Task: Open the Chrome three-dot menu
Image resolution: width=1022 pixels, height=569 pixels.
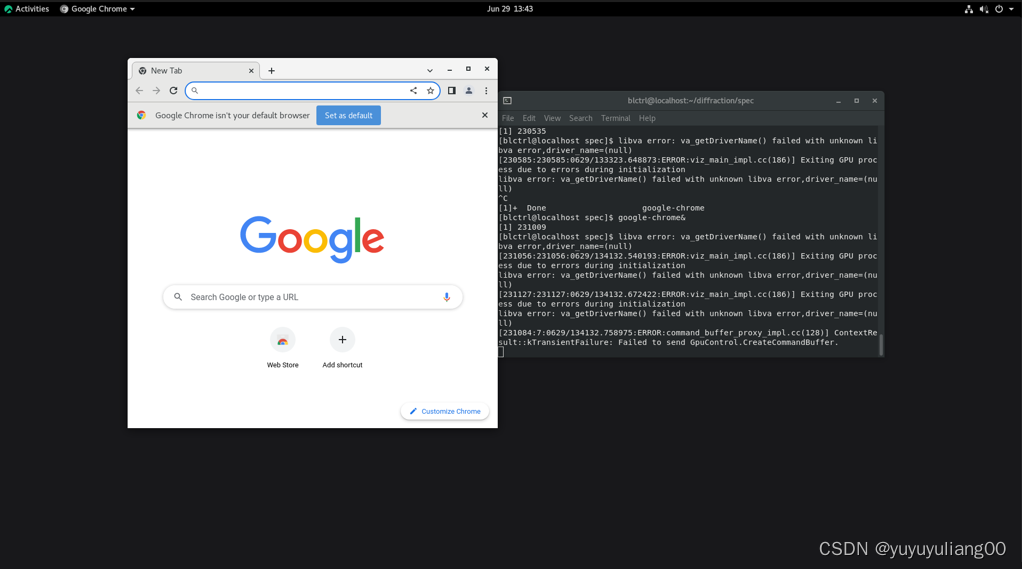Action: [x=486, y=91]
